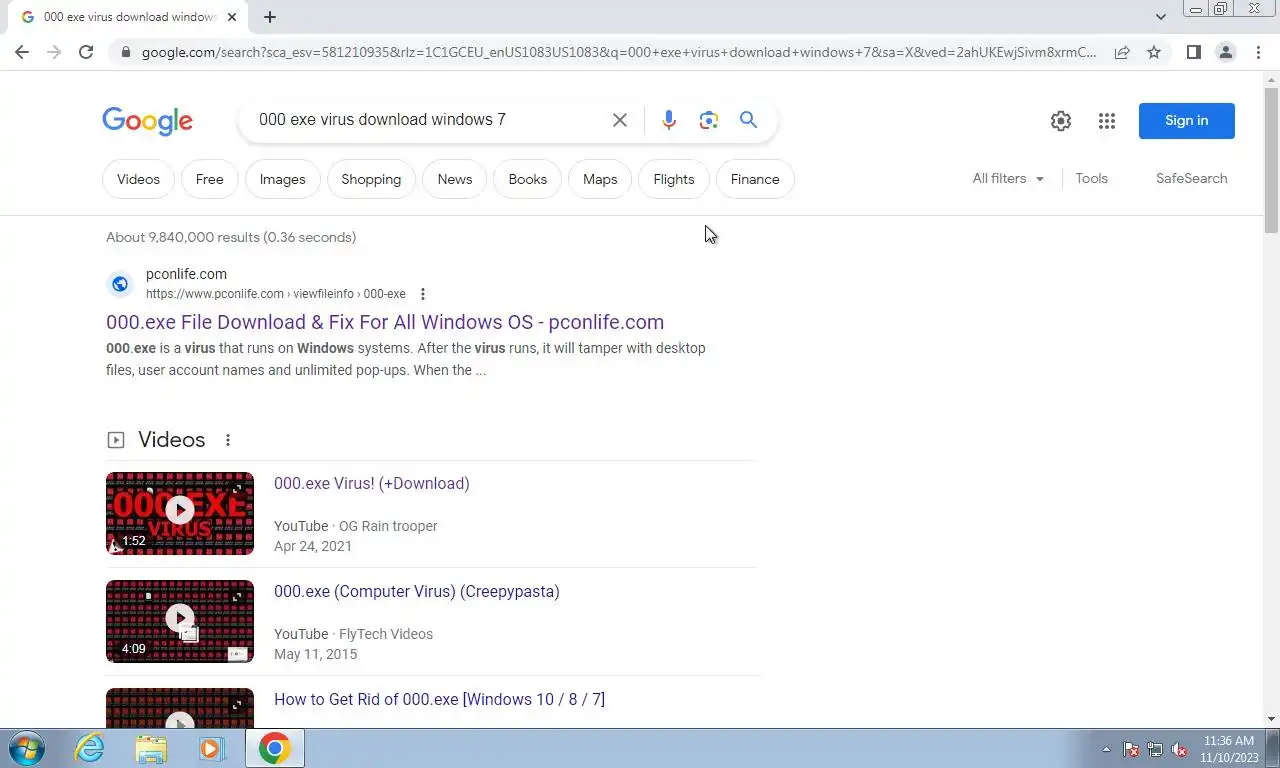Open Chrome profile avatar menu
This screenshot has height=768, width=1280.
(x=1225, y=52)
